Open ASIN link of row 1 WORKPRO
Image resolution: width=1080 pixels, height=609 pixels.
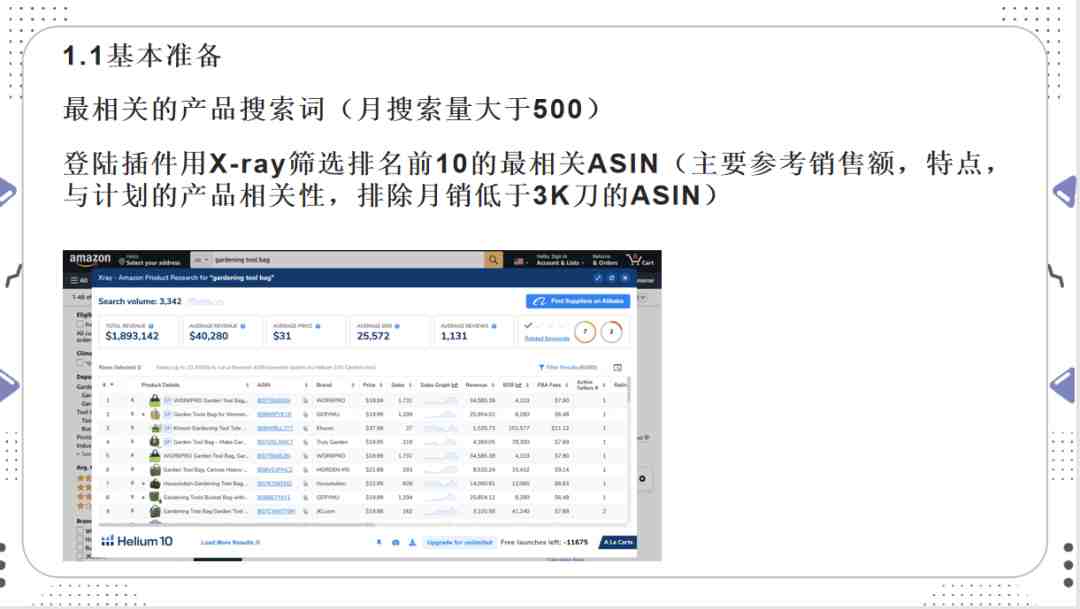[x=273, y=400]
